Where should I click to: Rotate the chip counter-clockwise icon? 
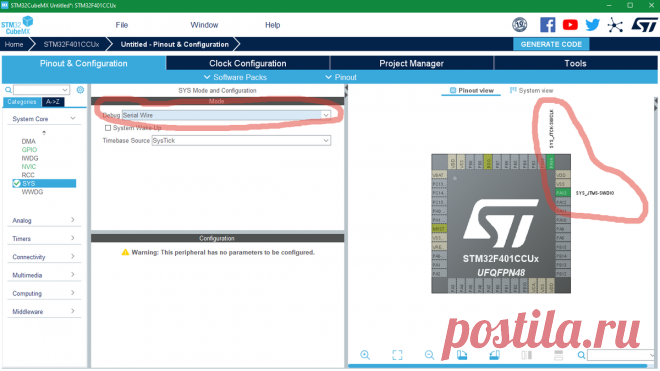coord(494,355)
